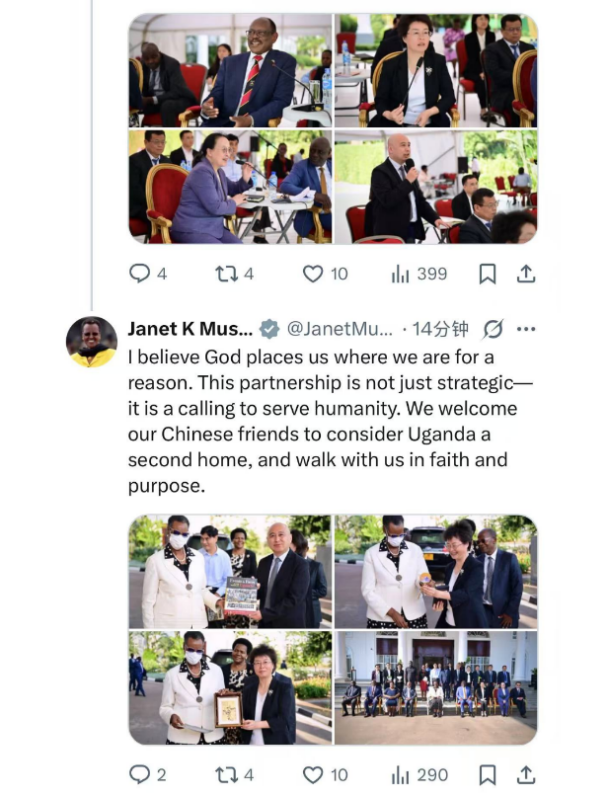Open photo of man in striped tie
Image resolution: width=608 pixels, height=797 pixels.
(230, 70)
